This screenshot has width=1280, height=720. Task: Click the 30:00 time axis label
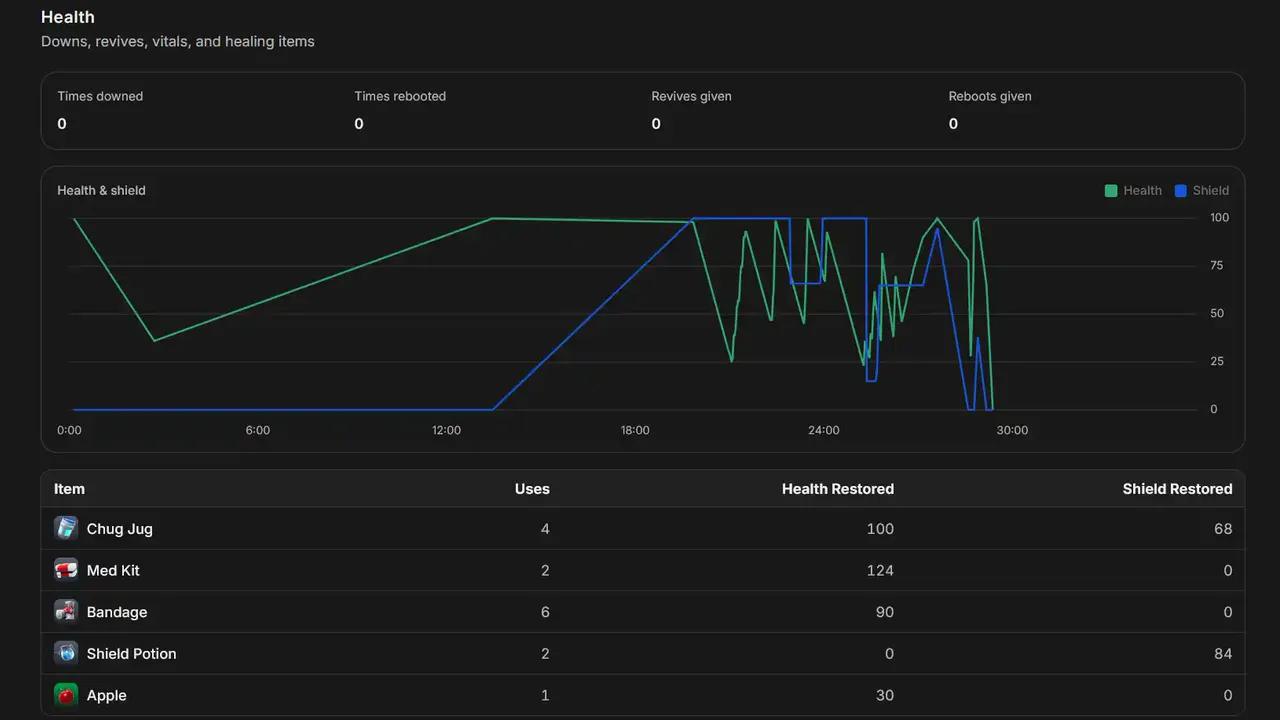pyautogui.click(x=1012, y=430)
